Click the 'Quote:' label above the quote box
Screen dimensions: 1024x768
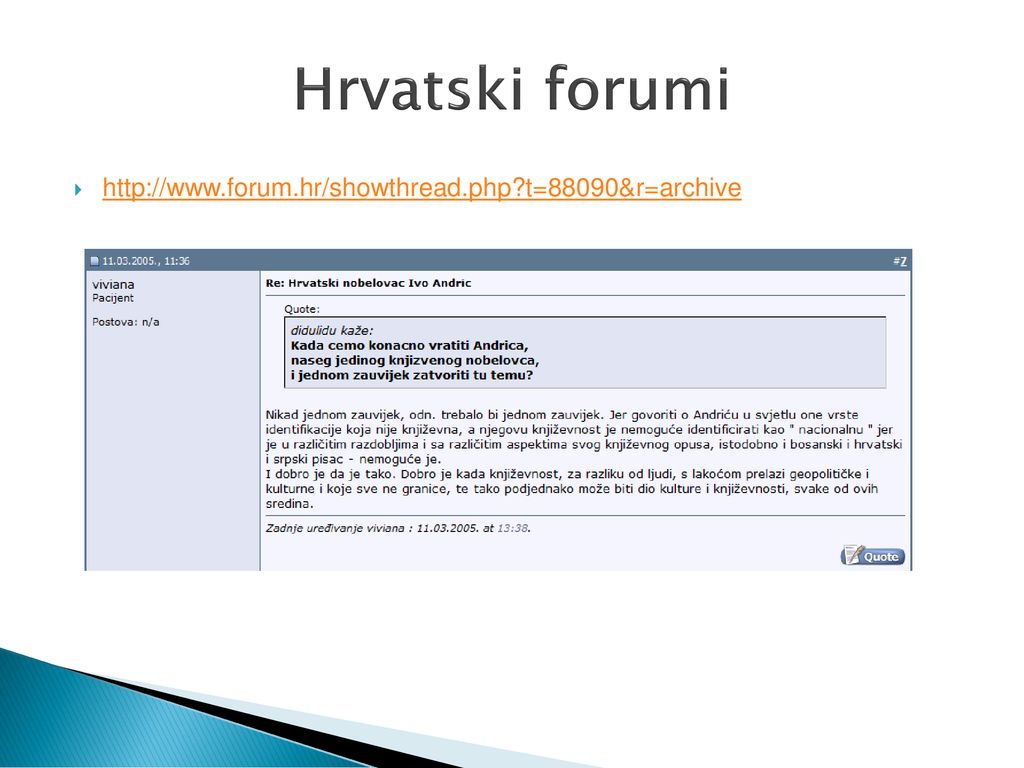[x=302, y=310]
